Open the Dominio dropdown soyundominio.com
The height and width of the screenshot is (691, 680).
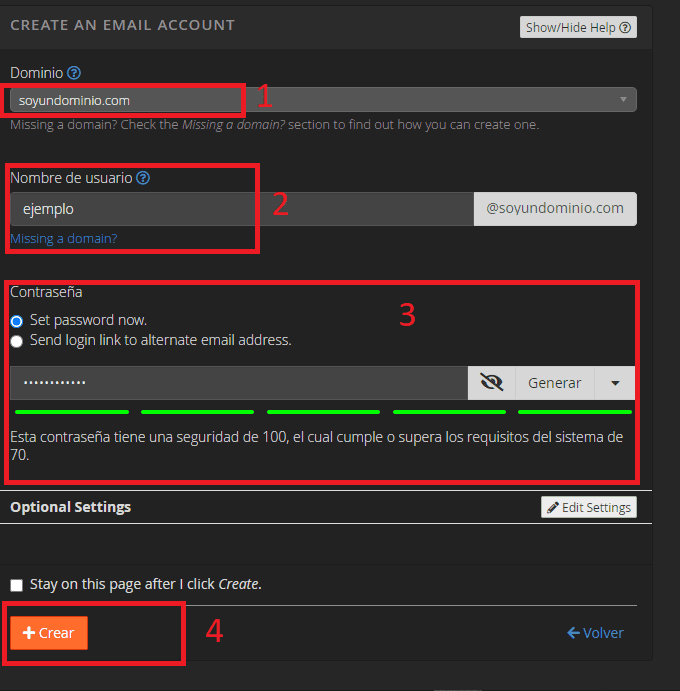pyautogui.click(x=323, y=100)
